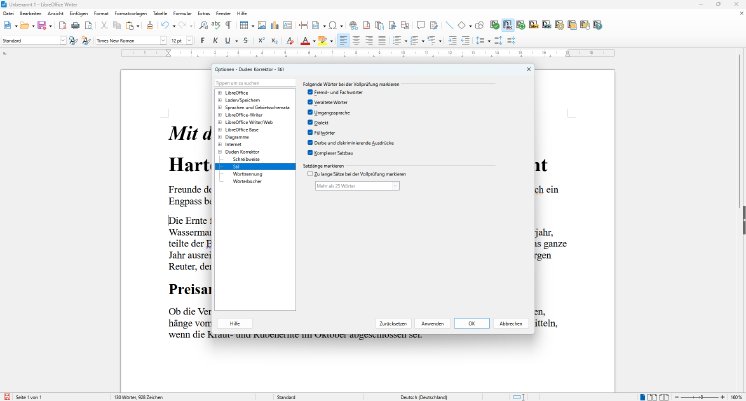Click the highlighted Duden Korrektor toolbar icon
Viewport: 746px width, 401px height.
click(x=508, y=25)
